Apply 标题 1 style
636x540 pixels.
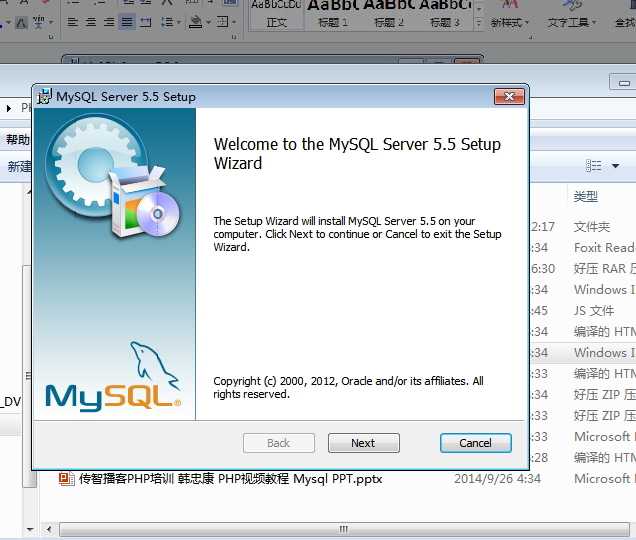click(x=333, y=14)
